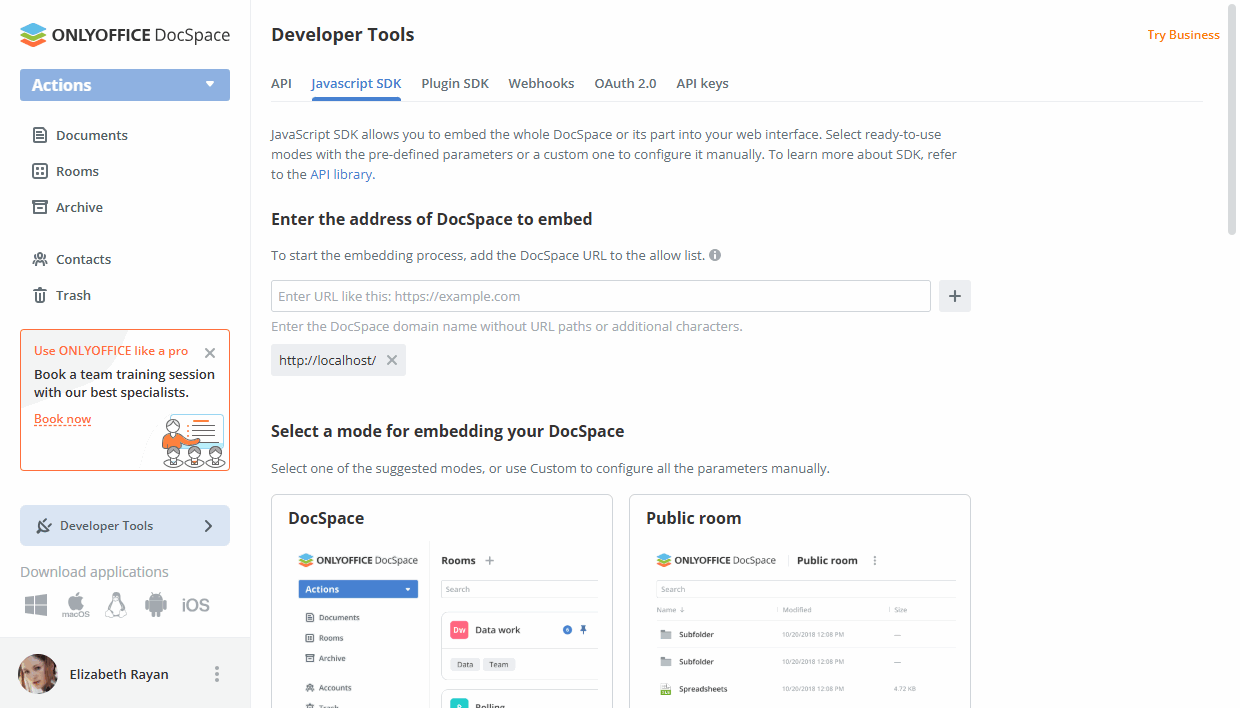Click the Developer Tools page heading

pos(343,35)
